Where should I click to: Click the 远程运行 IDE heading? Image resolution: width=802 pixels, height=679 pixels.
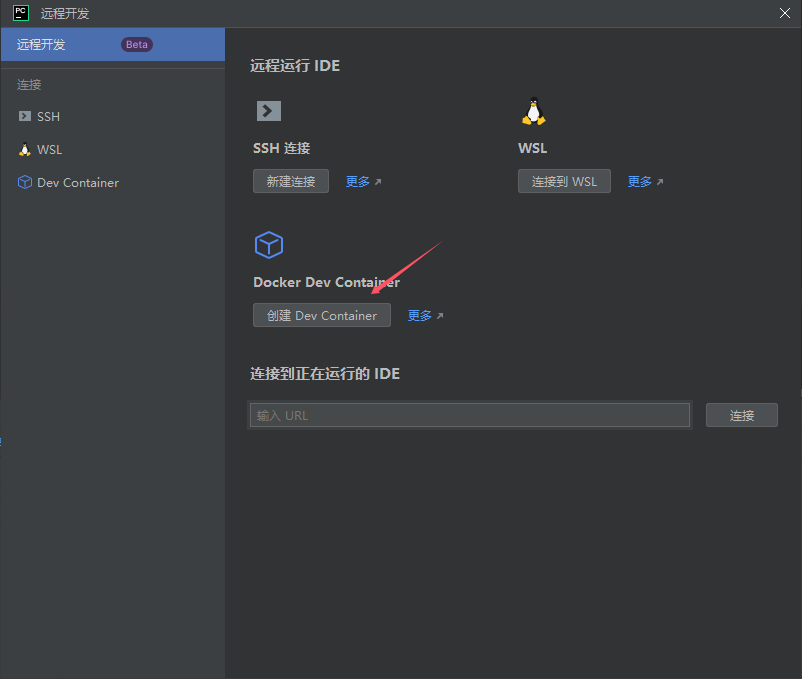click(x=295, y=65)
